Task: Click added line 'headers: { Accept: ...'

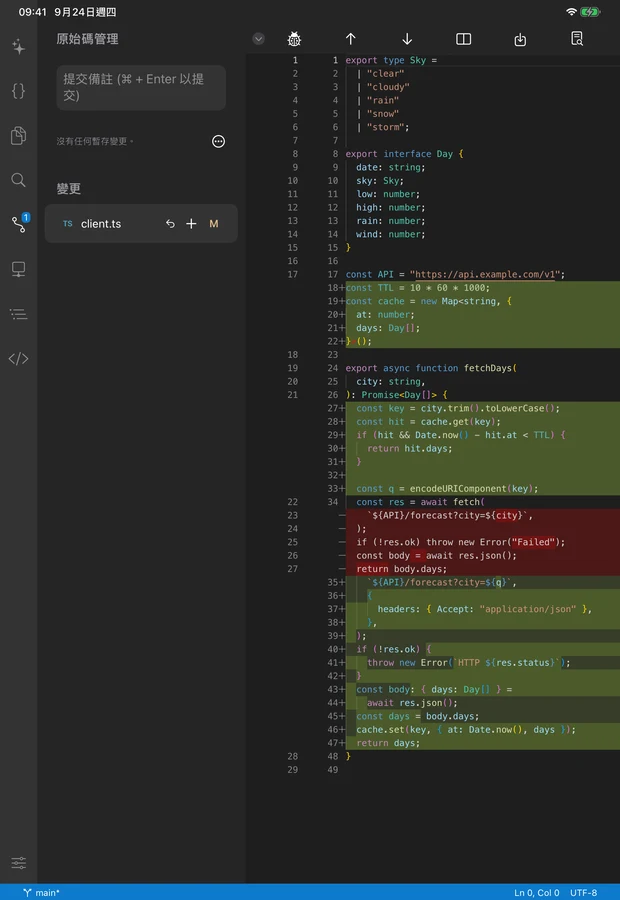Action: [x=485, y=609]
